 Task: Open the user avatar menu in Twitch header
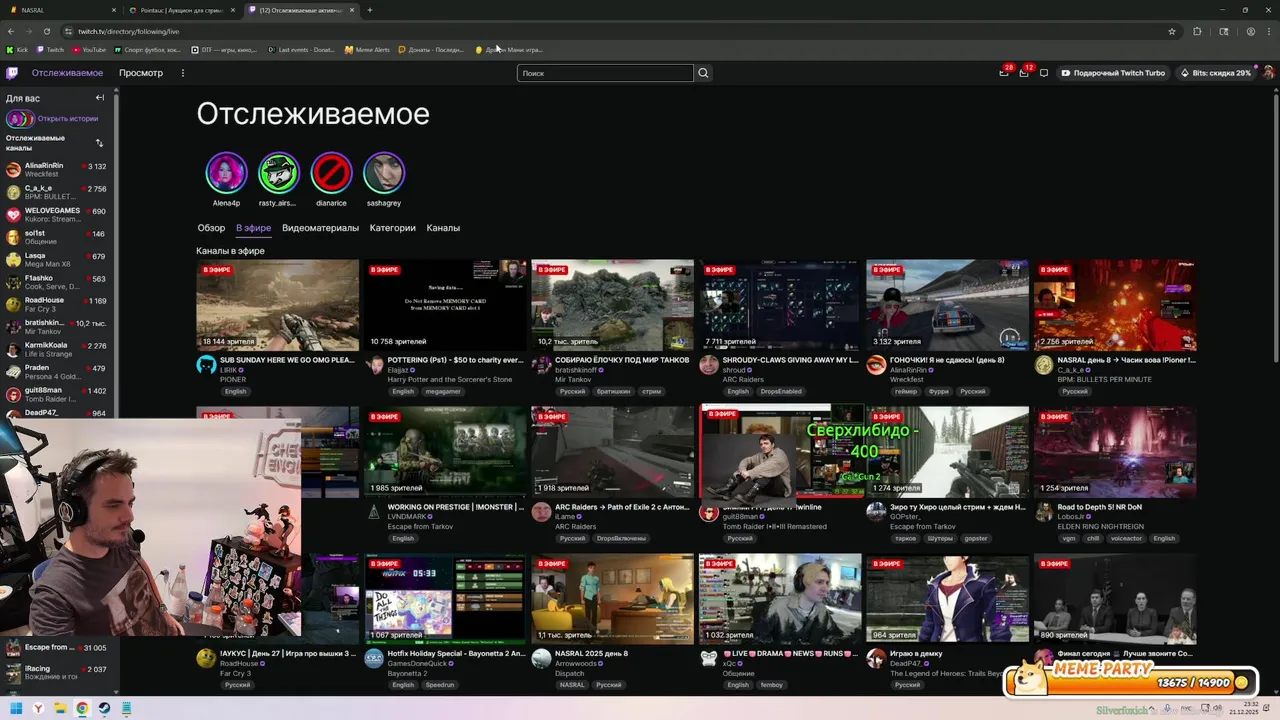1268,73
